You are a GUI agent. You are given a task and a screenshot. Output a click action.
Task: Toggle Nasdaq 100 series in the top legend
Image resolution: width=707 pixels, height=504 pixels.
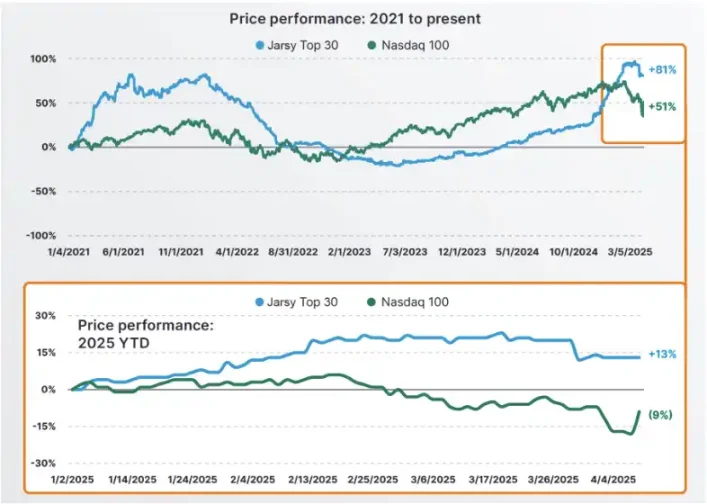click(x=409, y=46)
